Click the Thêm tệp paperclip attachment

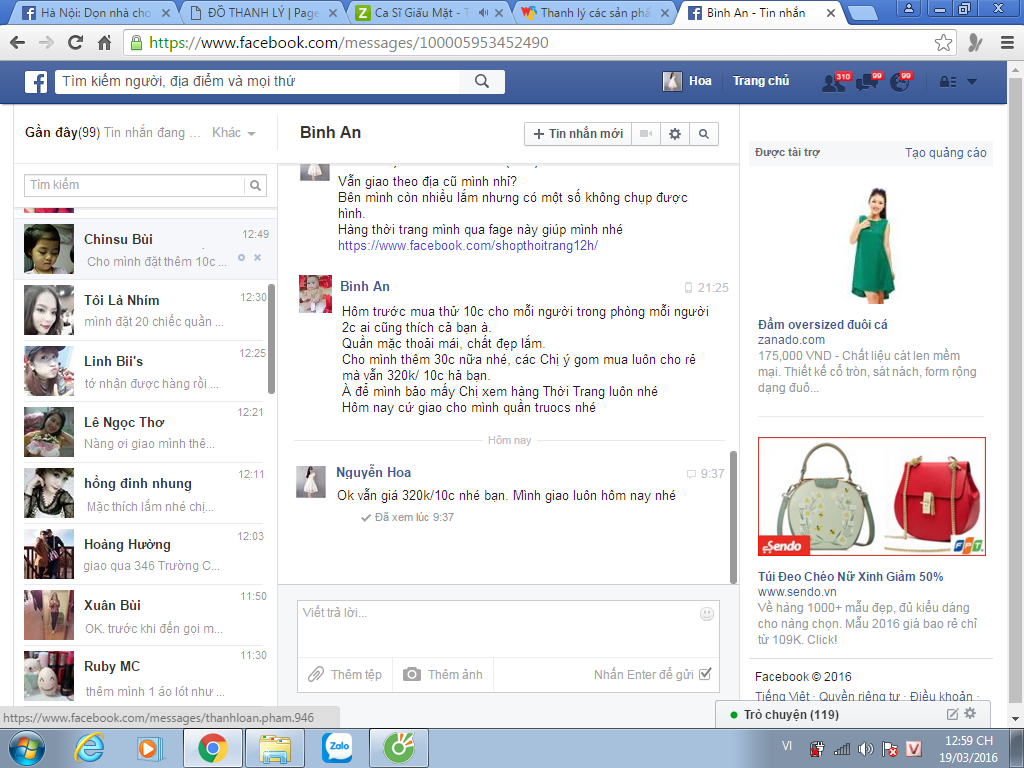345,675
